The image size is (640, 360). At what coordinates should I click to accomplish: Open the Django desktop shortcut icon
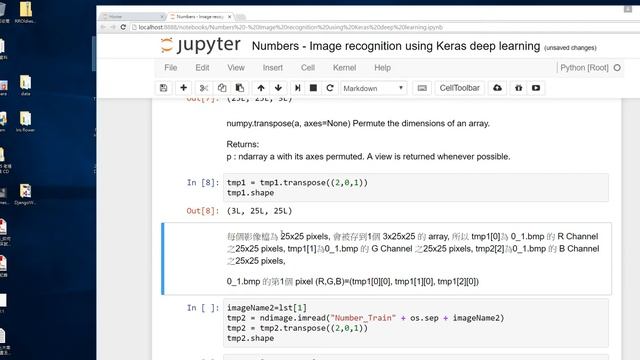click(x=25, y=194)
